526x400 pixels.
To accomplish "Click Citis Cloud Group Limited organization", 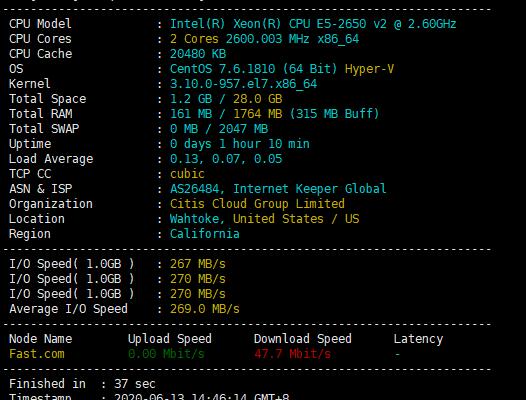I will 257,204.
